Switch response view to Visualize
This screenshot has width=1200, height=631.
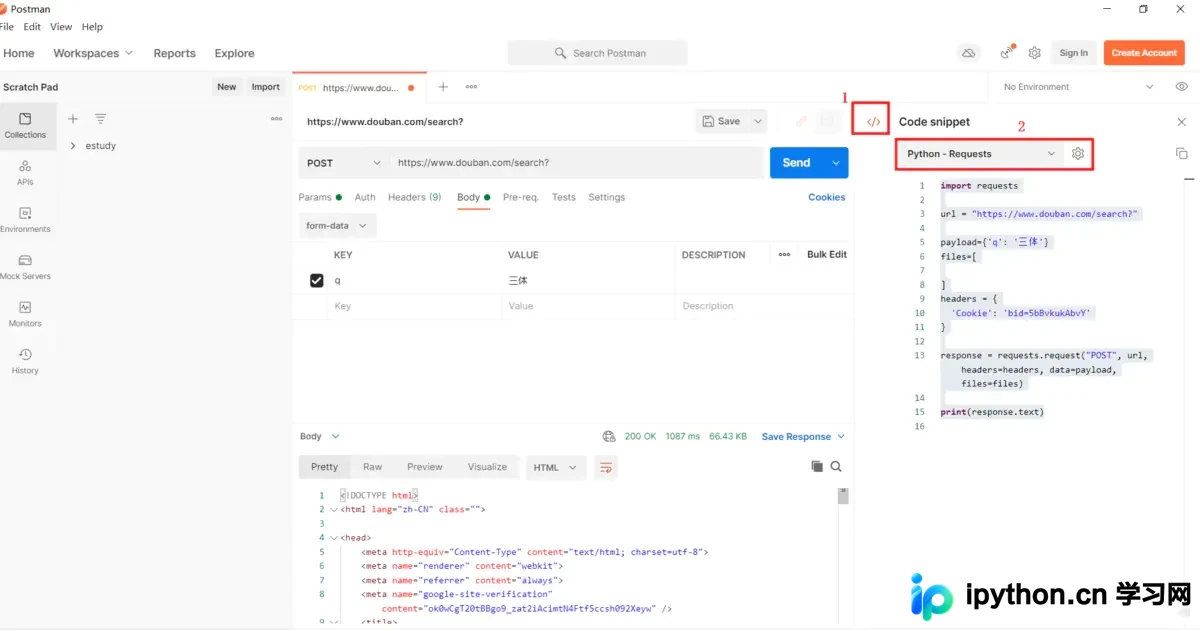487,467
